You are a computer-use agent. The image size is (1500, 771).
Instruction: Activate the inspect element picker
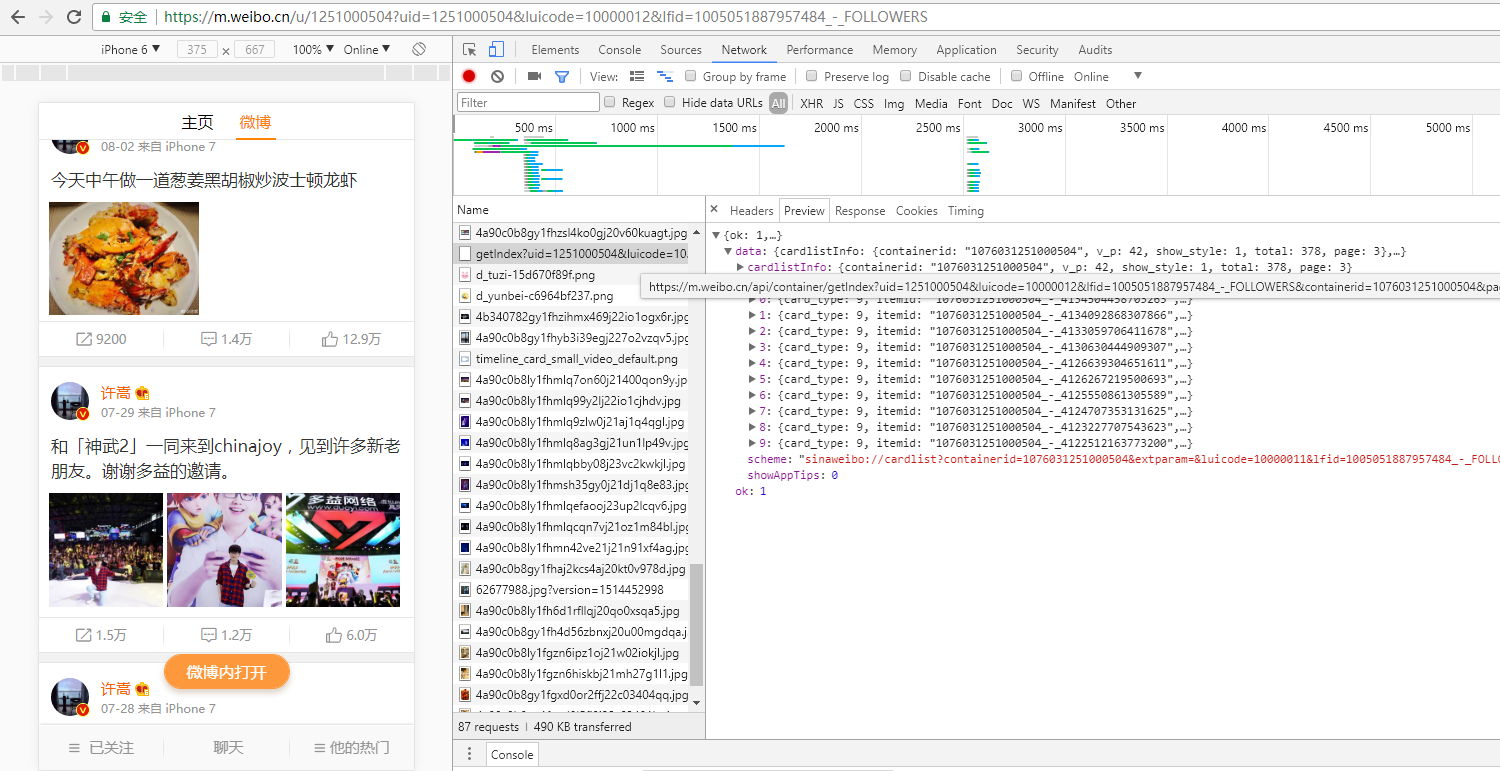pyautogui.click(x=470, y=50)
